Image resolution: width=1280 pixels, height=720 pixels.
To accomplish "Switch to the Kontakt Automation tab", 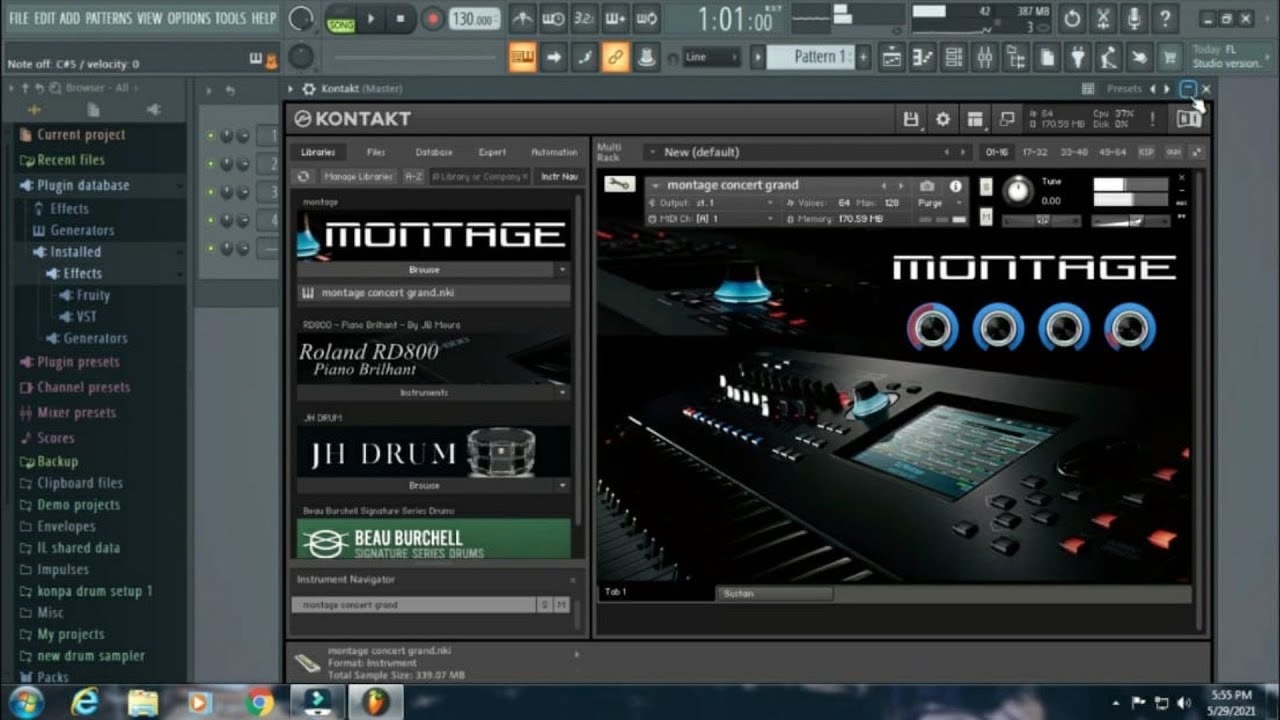I will [x=554, y=152].
